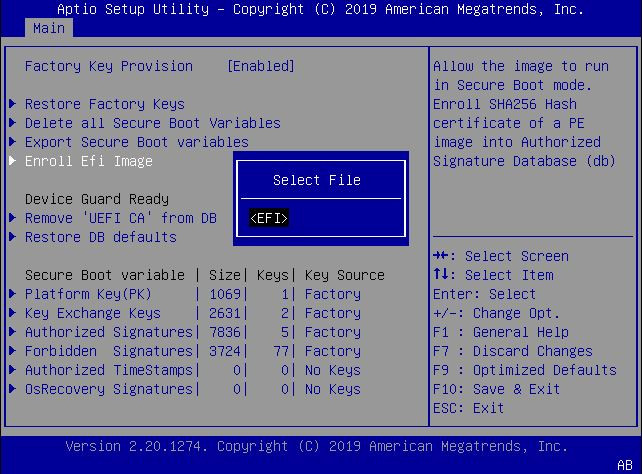
Task: Open Remove 'UEFI CA' from DB
Action: point(121,218)
